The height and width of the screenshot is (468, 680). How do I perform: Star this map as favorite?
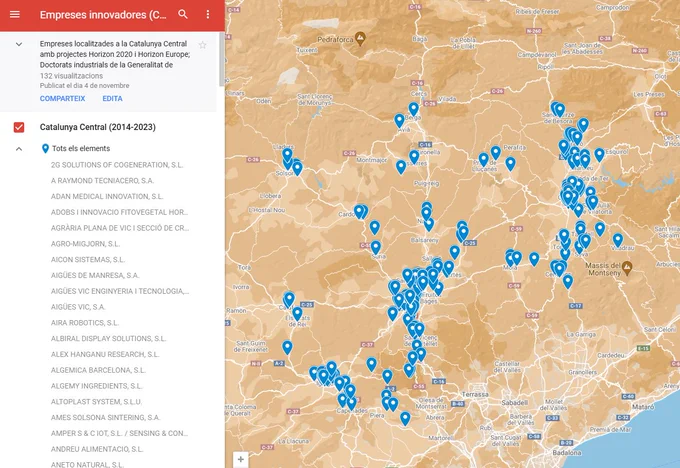point(202,45)
